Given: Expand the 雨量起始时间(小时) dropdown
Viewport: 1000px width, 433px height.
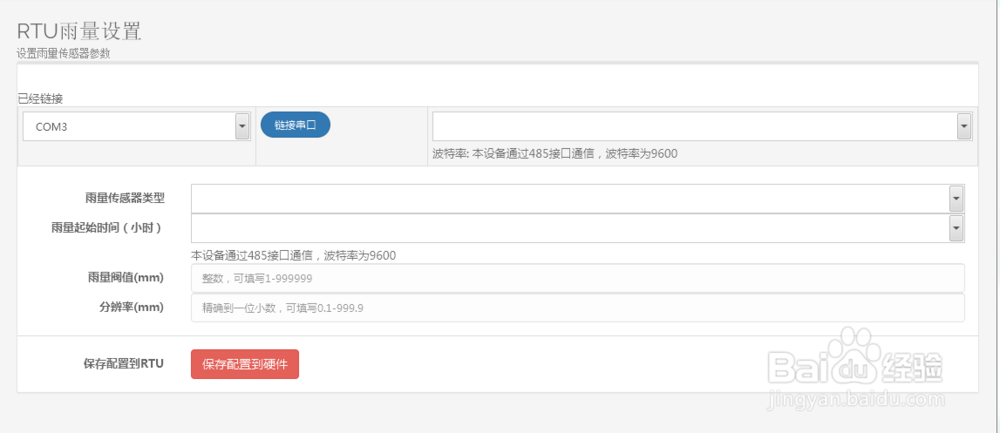Looking at the screenshot, I should (x=578, y=228).
